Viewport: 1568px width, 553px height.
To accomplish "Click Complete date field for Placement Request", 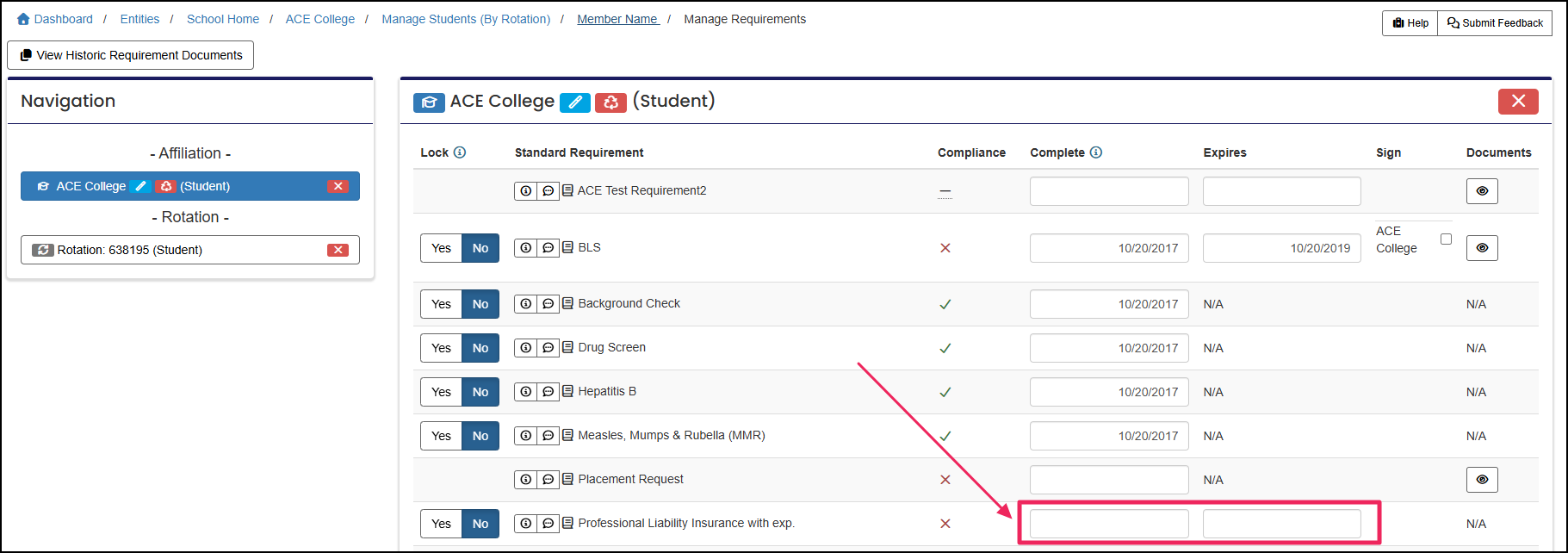I will [1109, 480].
